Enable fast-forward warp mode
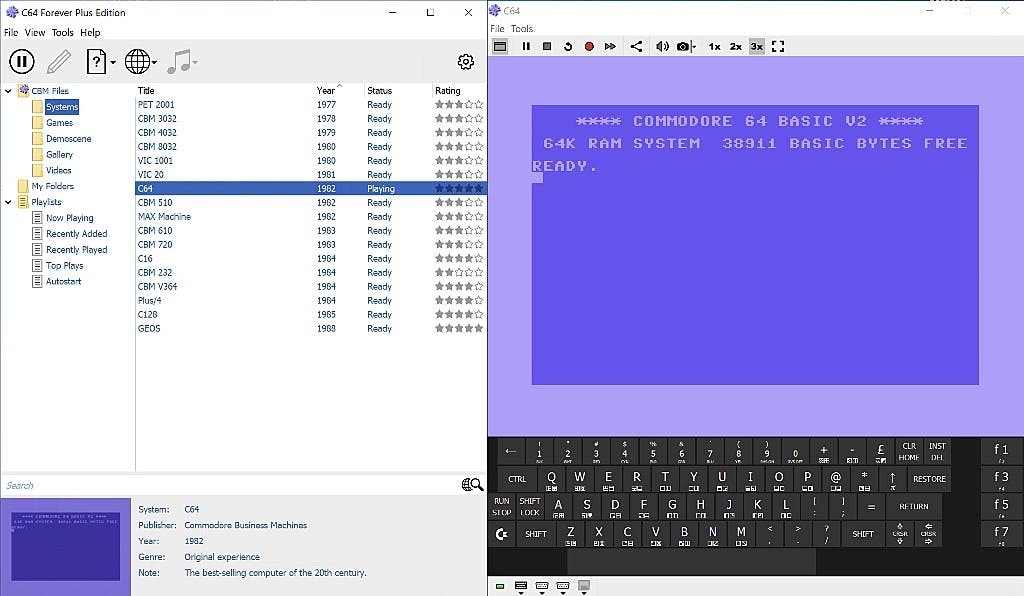 [x=610, y=46]
